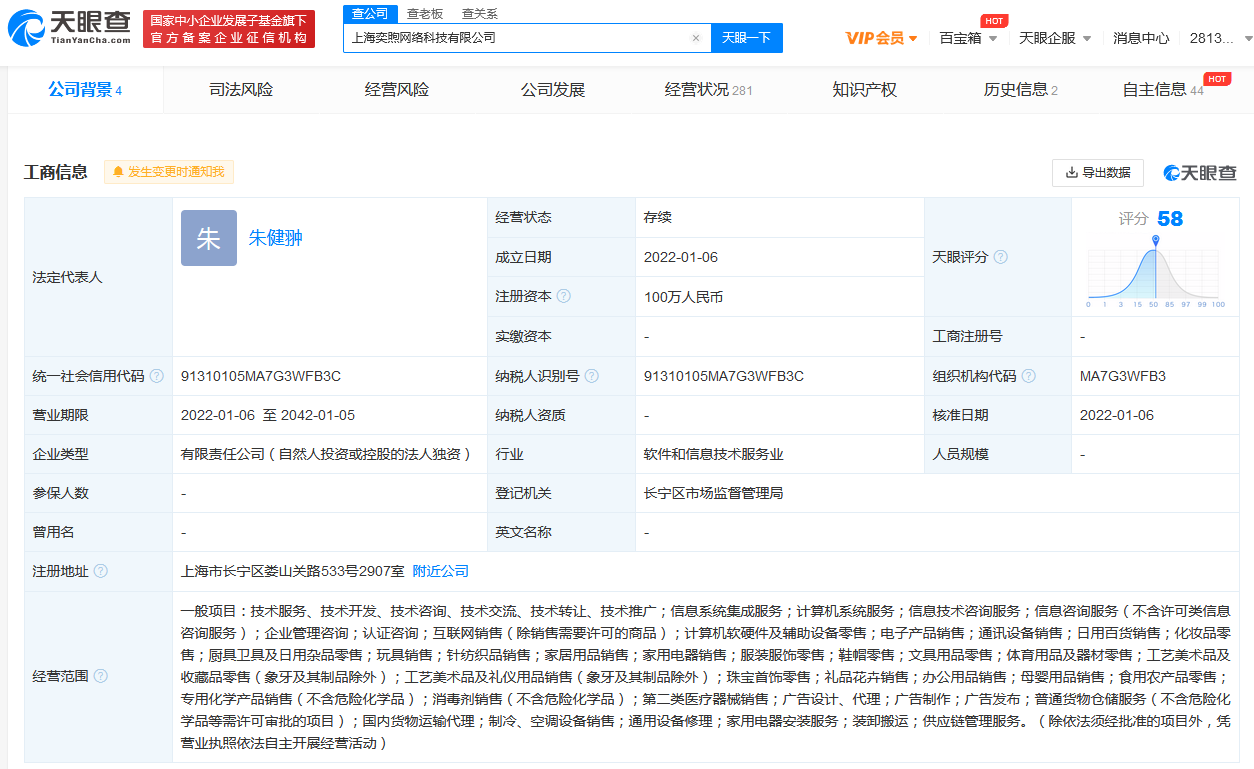Switch to the 查关系 search tab
Image resolution: width=1254 pixels, height=769 pixels.
(480, 14)
